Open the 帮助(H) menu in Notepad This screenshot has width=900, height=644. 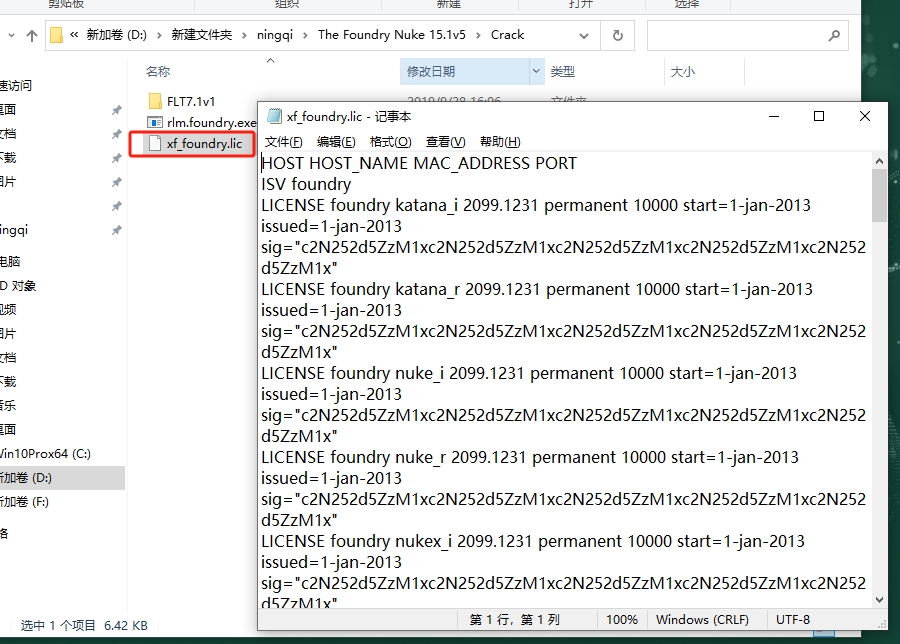click(500, 142)
